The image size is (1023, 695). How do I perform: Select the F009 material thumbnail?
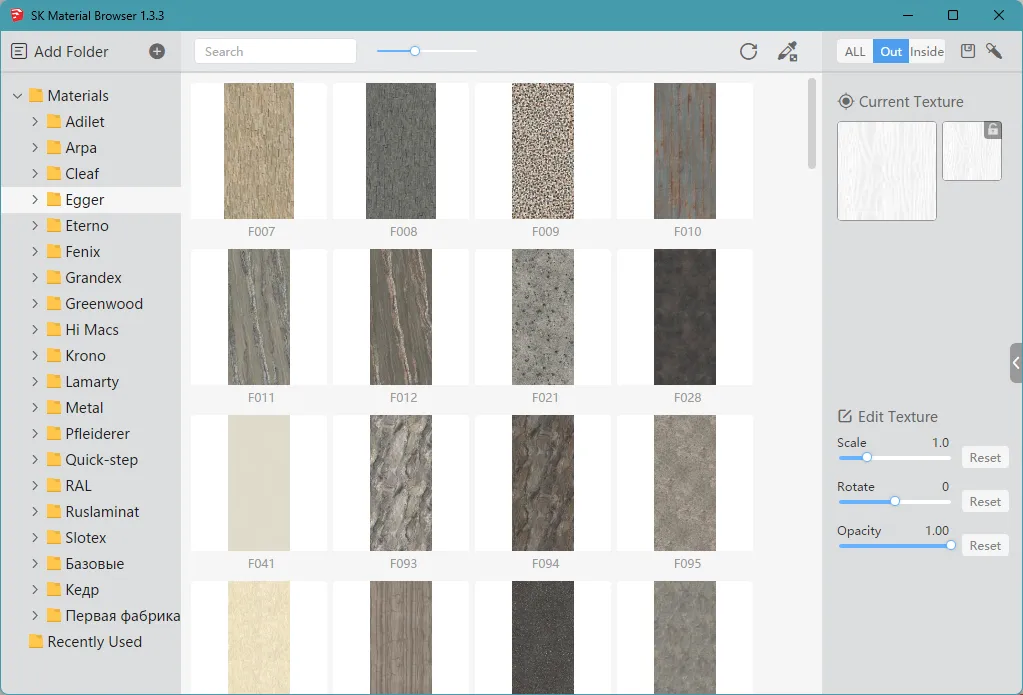coord(543,151)
